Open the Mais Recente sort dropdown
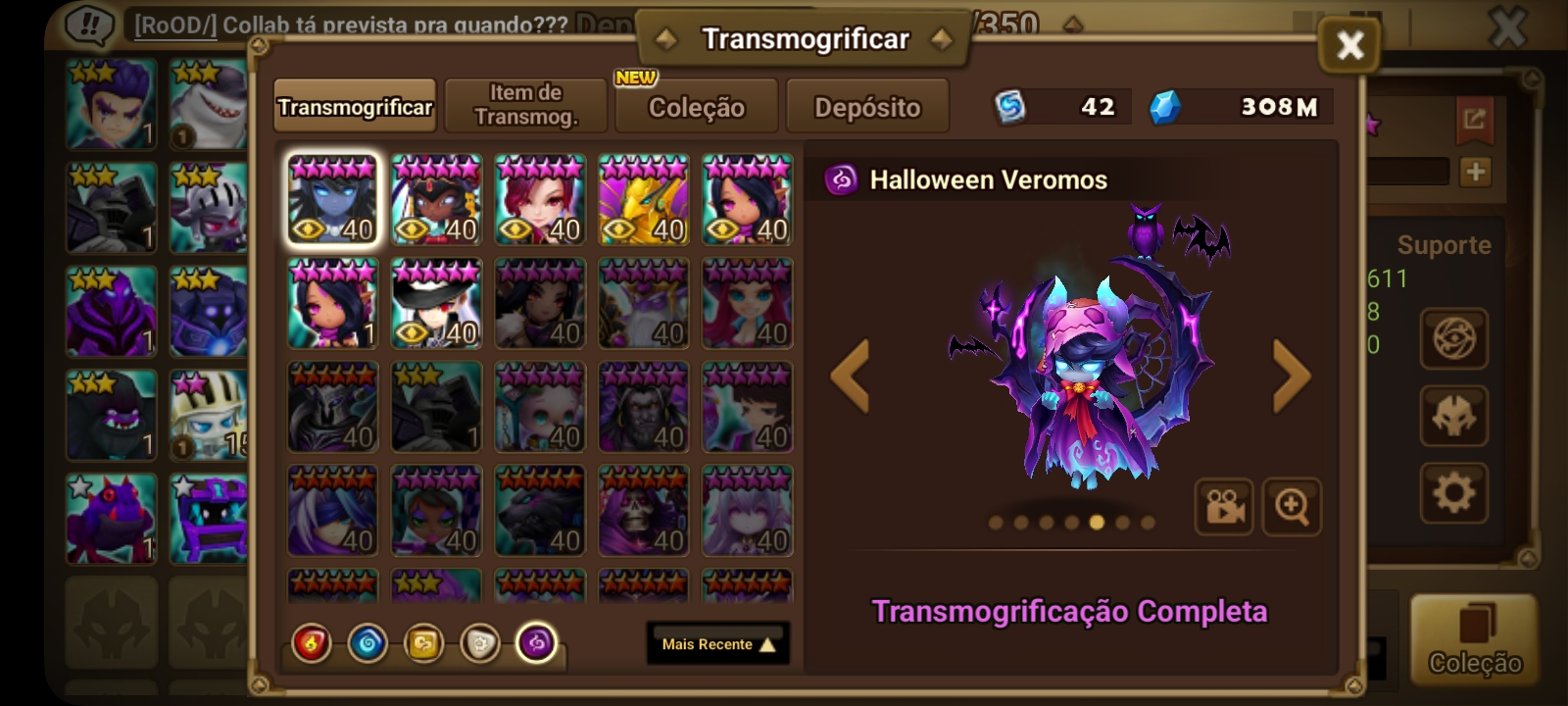Viewport: 1568px width, 706px height. [x=718, y=644]
